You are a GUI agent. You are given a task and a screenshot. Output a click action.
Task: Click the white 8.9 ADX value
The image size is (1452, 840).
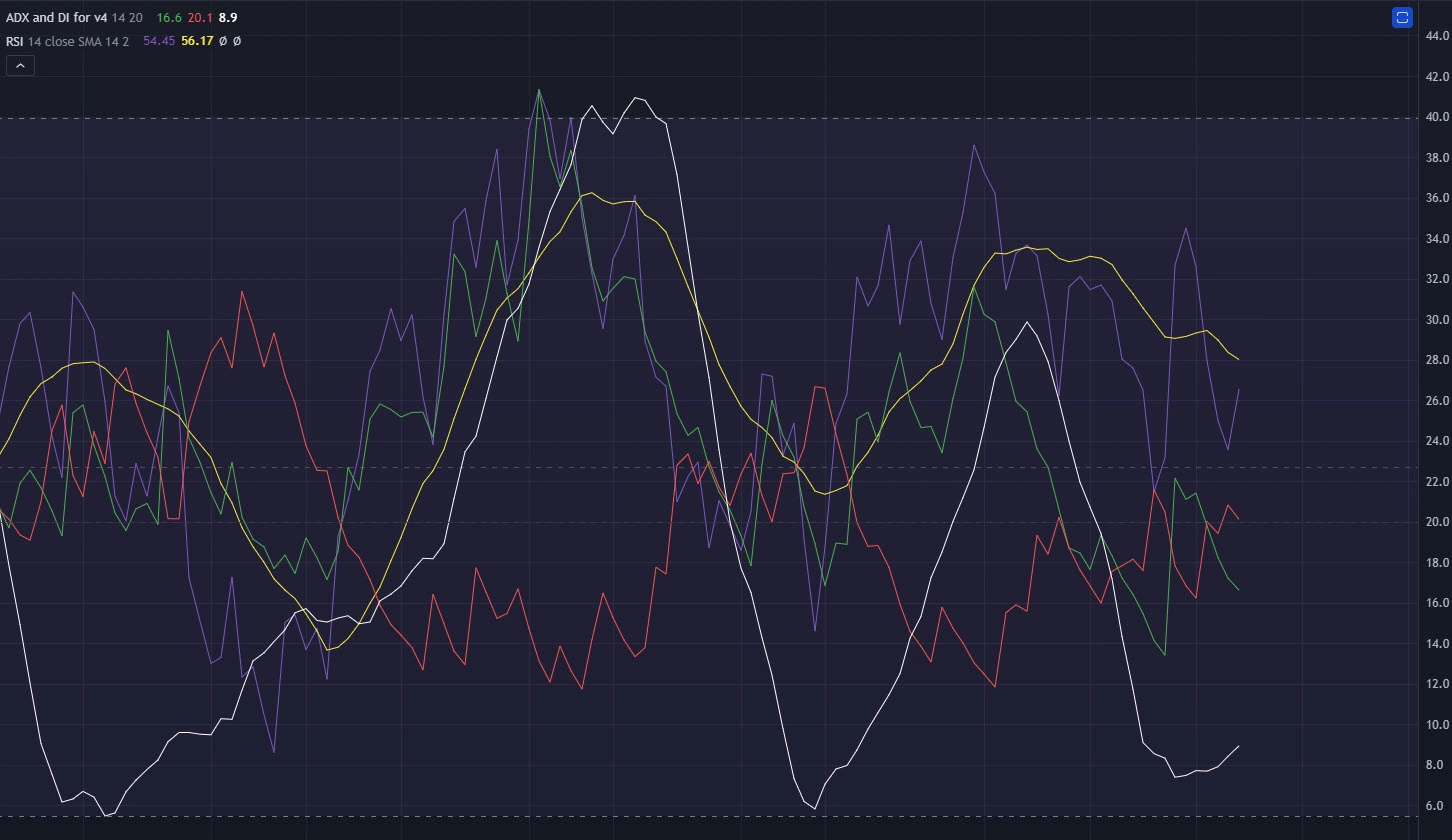(228, 18)
